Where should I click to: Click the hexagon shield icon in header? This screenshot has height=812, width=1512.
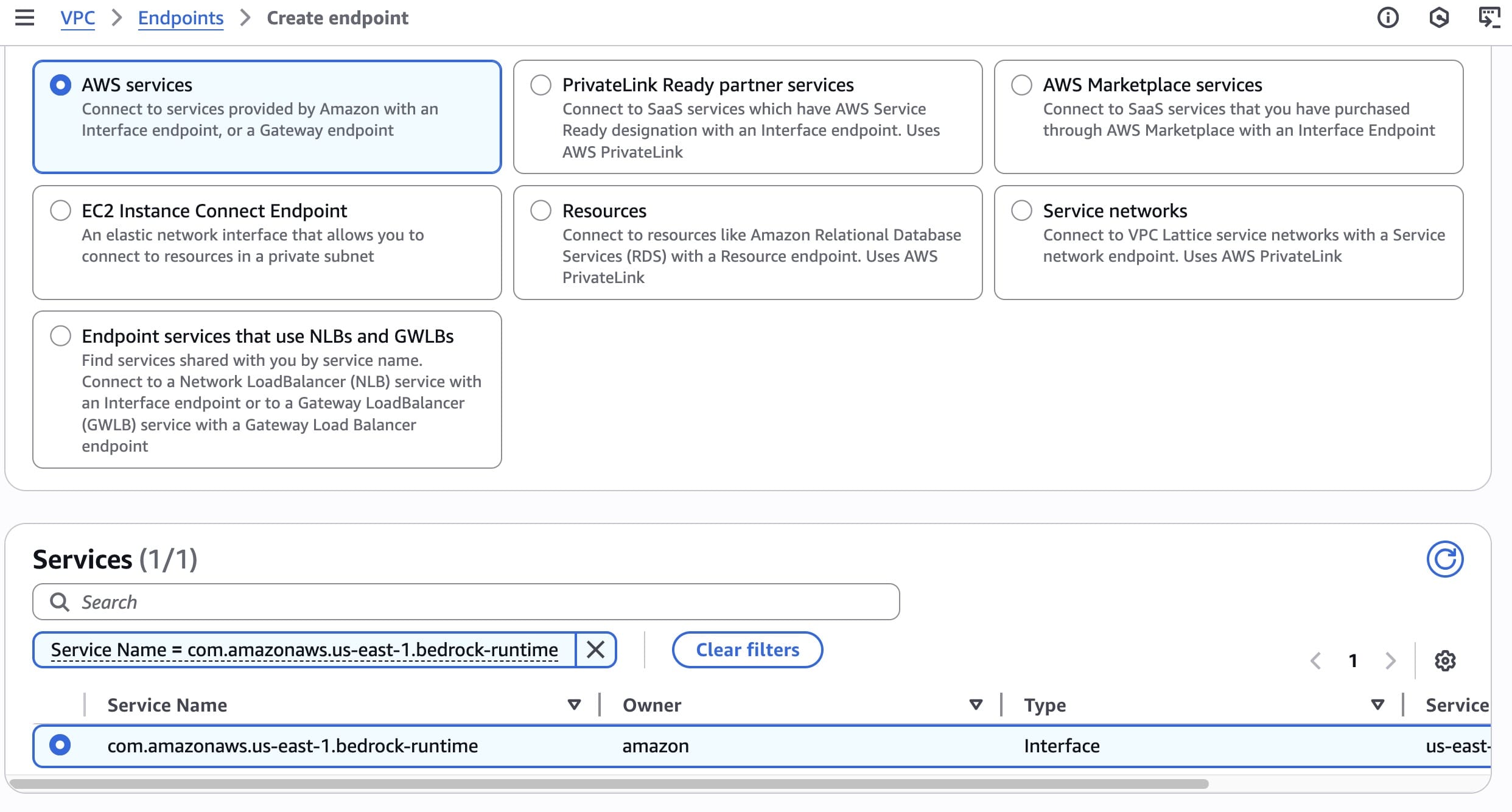[x=1439, y=18]
